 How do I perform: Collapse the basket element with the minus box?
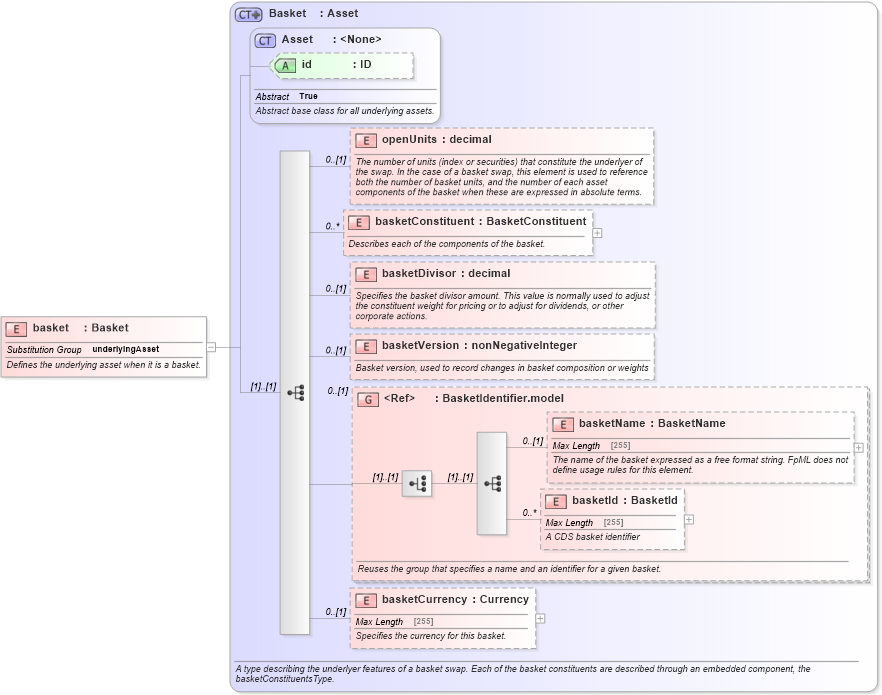pyautogui.click(x=212, y=347)
